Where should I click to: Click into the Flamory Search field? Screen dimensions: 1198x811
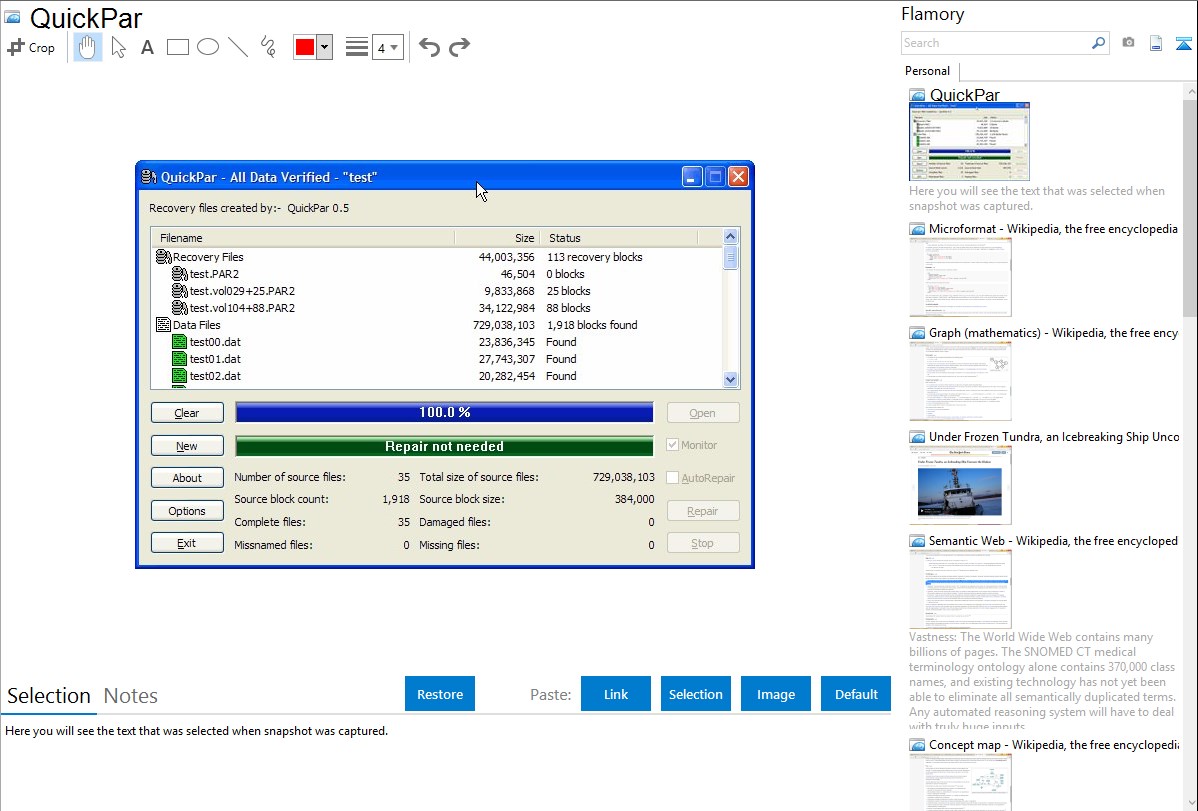pyautogui.click(x=995, y=43)
